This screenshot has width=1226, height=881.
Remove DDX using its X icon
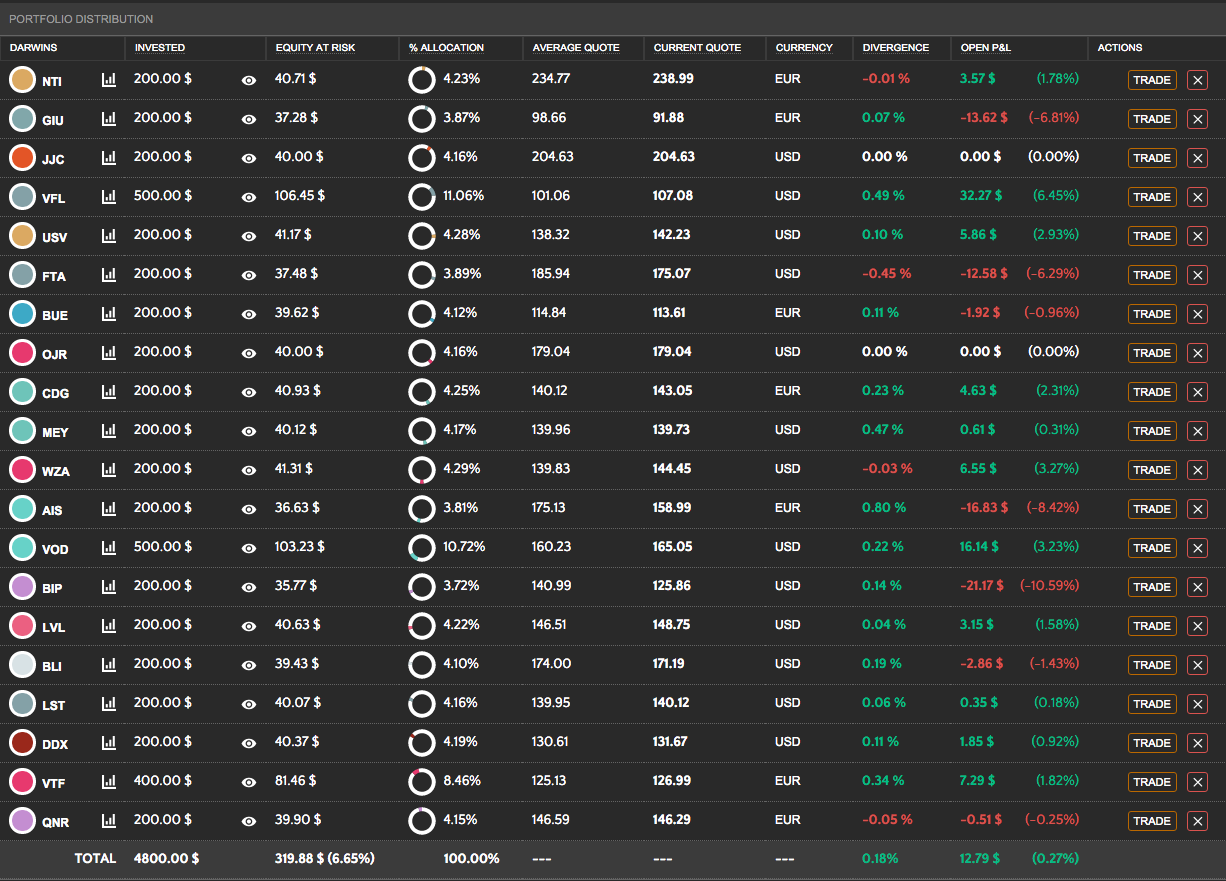[1197, 743]
